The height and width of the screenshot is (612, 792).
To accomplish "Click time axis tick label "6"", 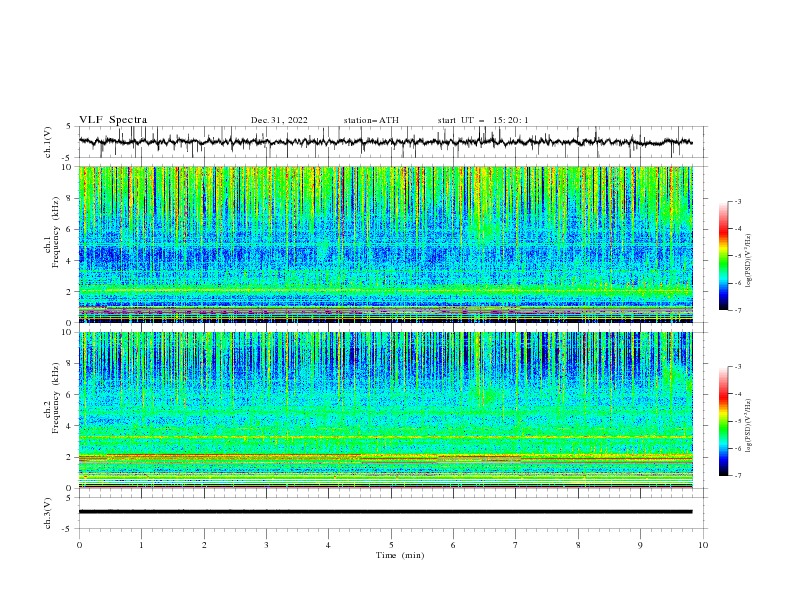I will pyautogui.click(x=453, y=545).
